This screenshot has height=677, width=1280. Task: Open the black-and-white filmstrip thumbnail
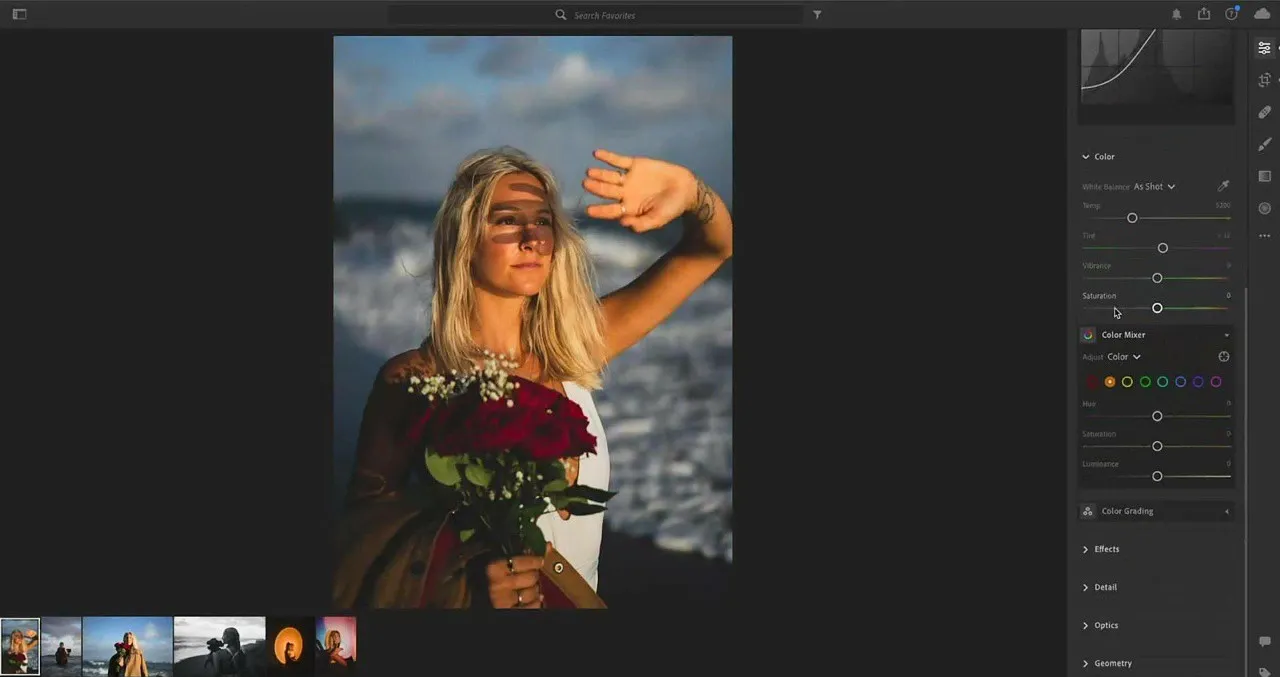[x=219, y=646]
